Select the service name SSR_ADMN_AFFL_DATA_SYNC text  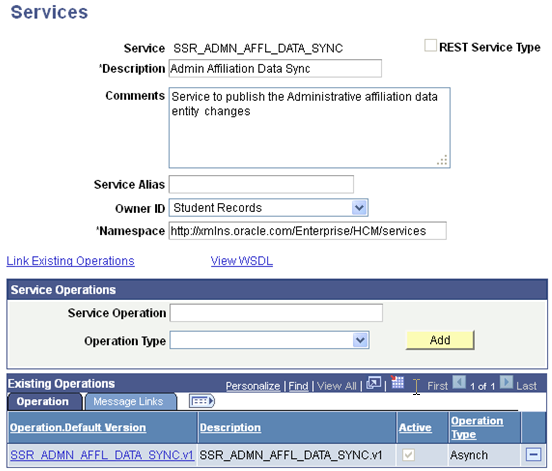coord(258,48)
